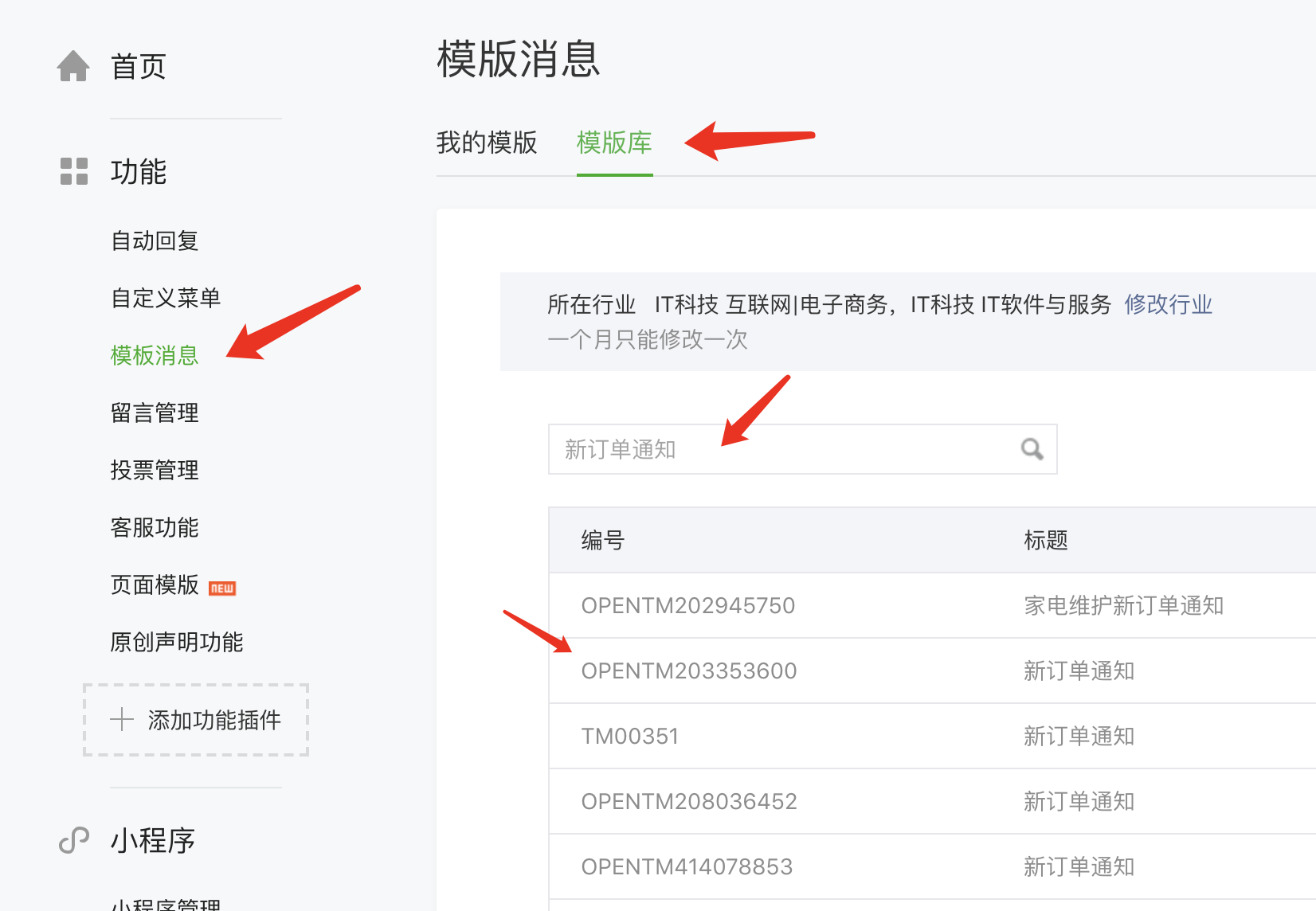
Task: Click the plus icon in 添加功能插件
Action: pyautogui.click(x=122, y=720)
